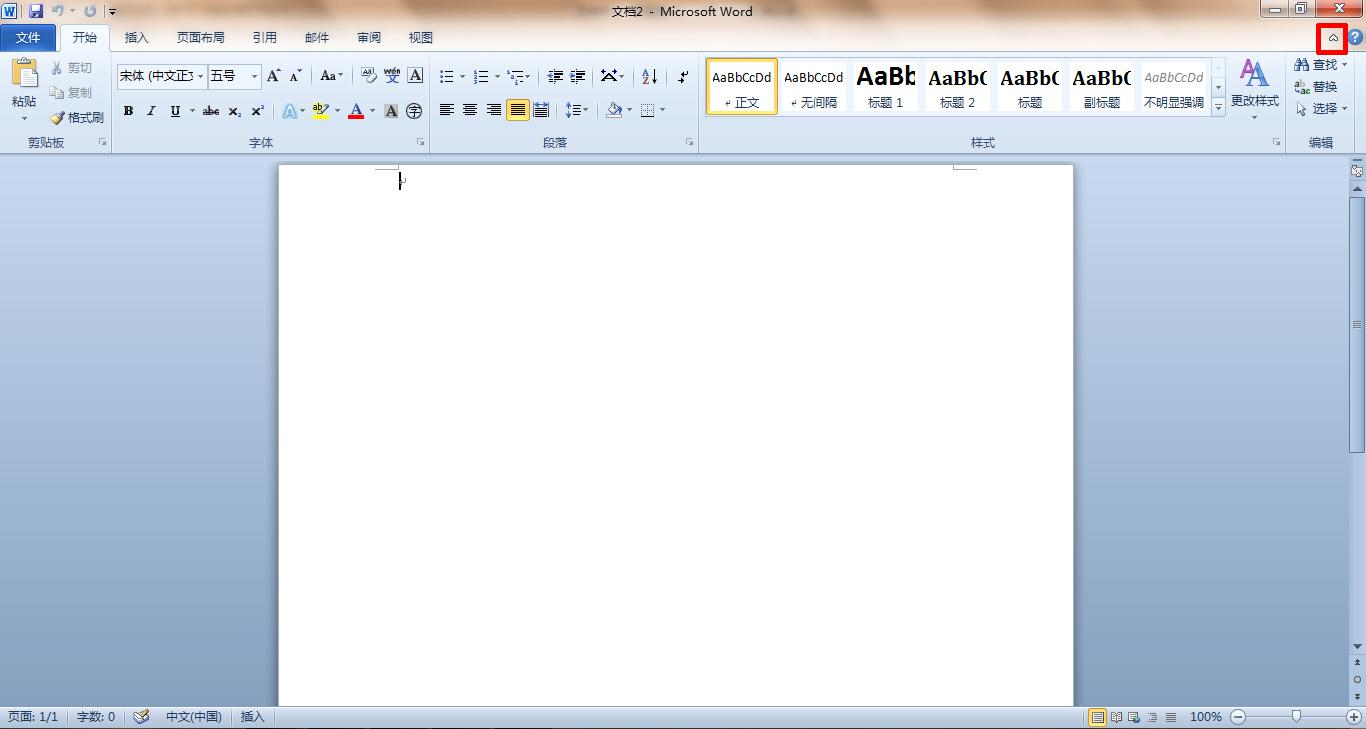Align text to the right

494,110
